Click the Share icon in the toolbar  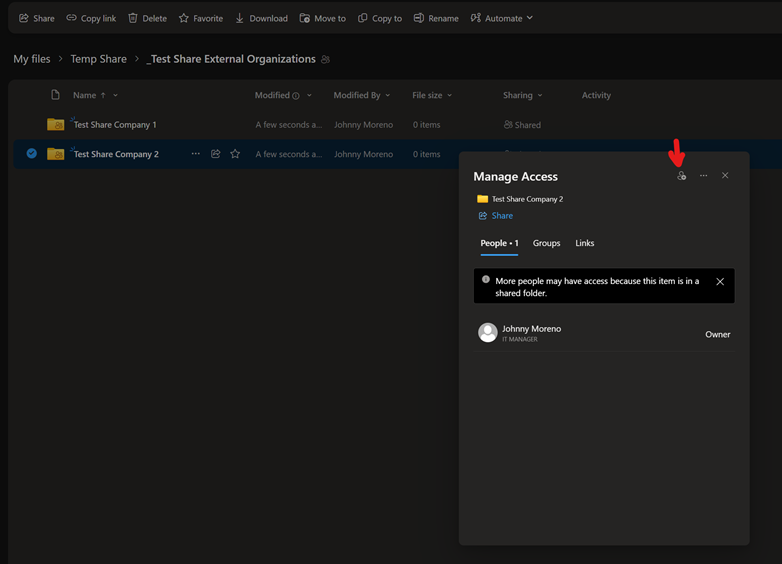click(x=23, y=18)
